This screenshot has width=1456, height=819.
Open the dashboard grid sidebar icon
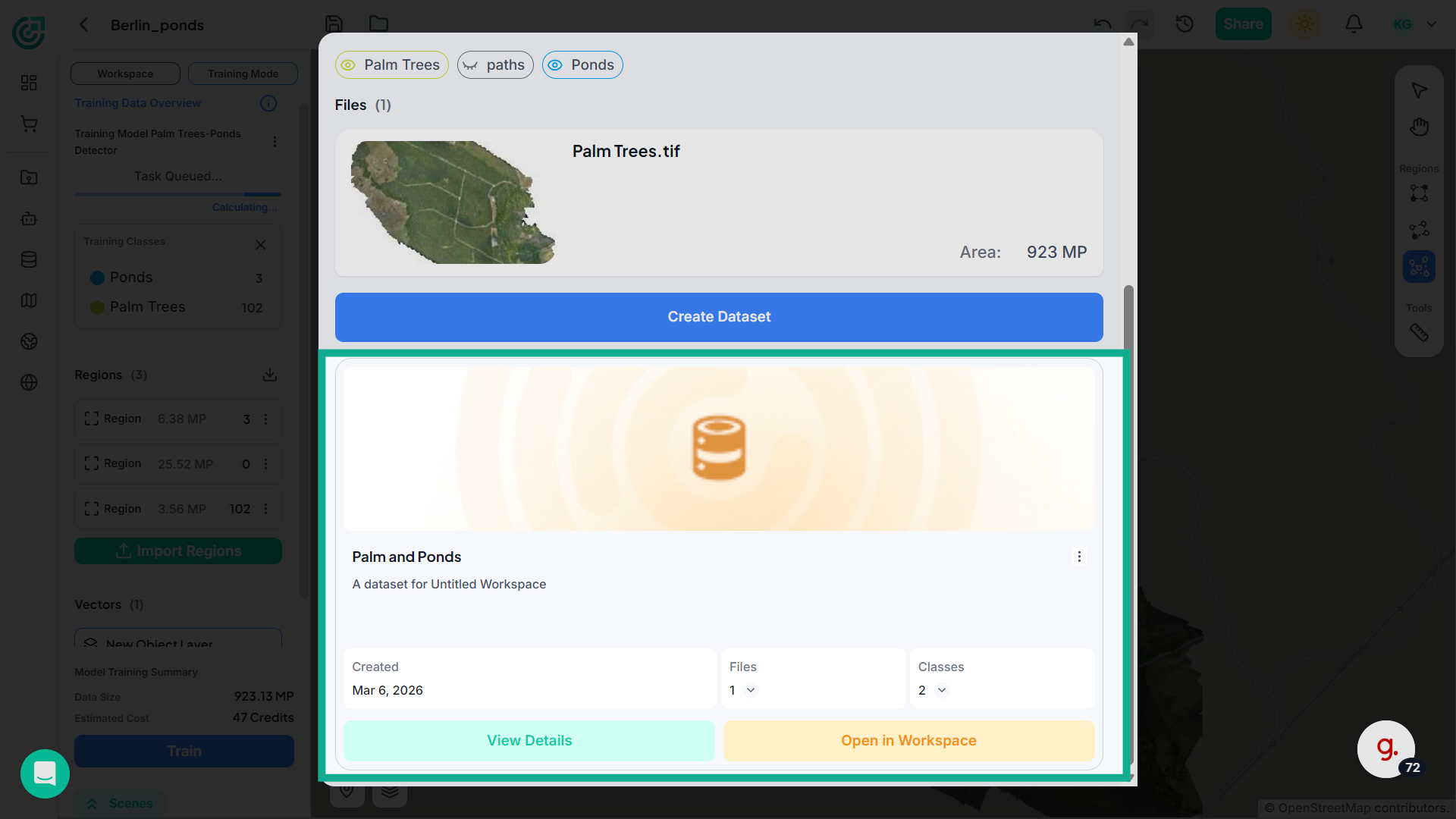29,83
